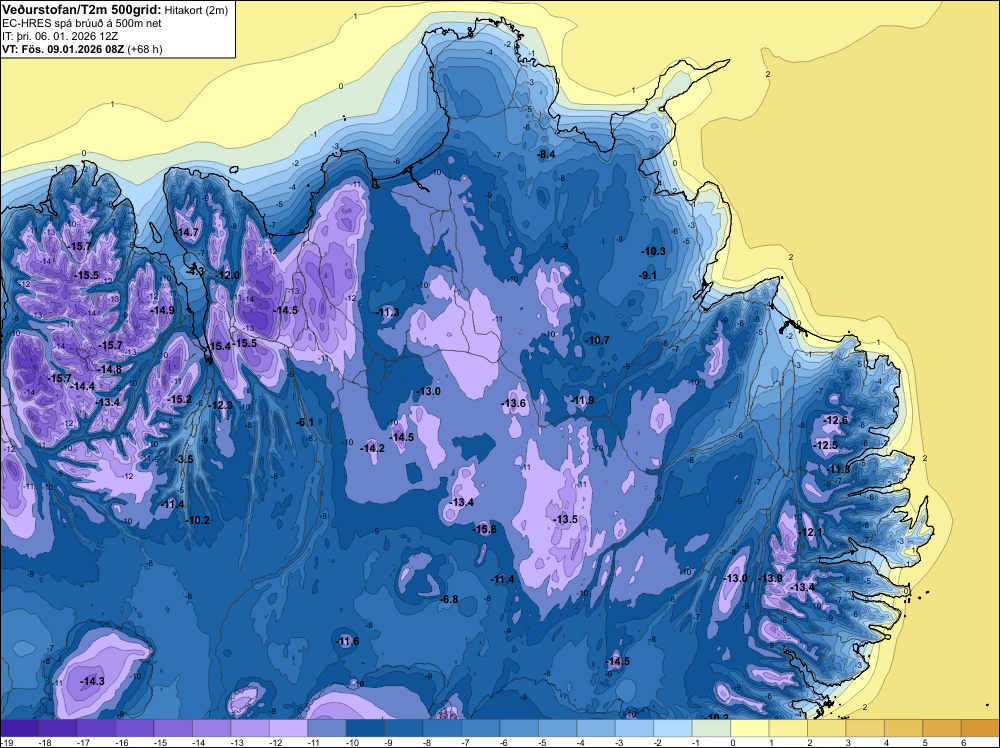Click the 'EC-HRES spá brúuð á 500m net' line
The width and height of the screenshot is (1000, 748).
pyautogui.click(x=82, y=24)
